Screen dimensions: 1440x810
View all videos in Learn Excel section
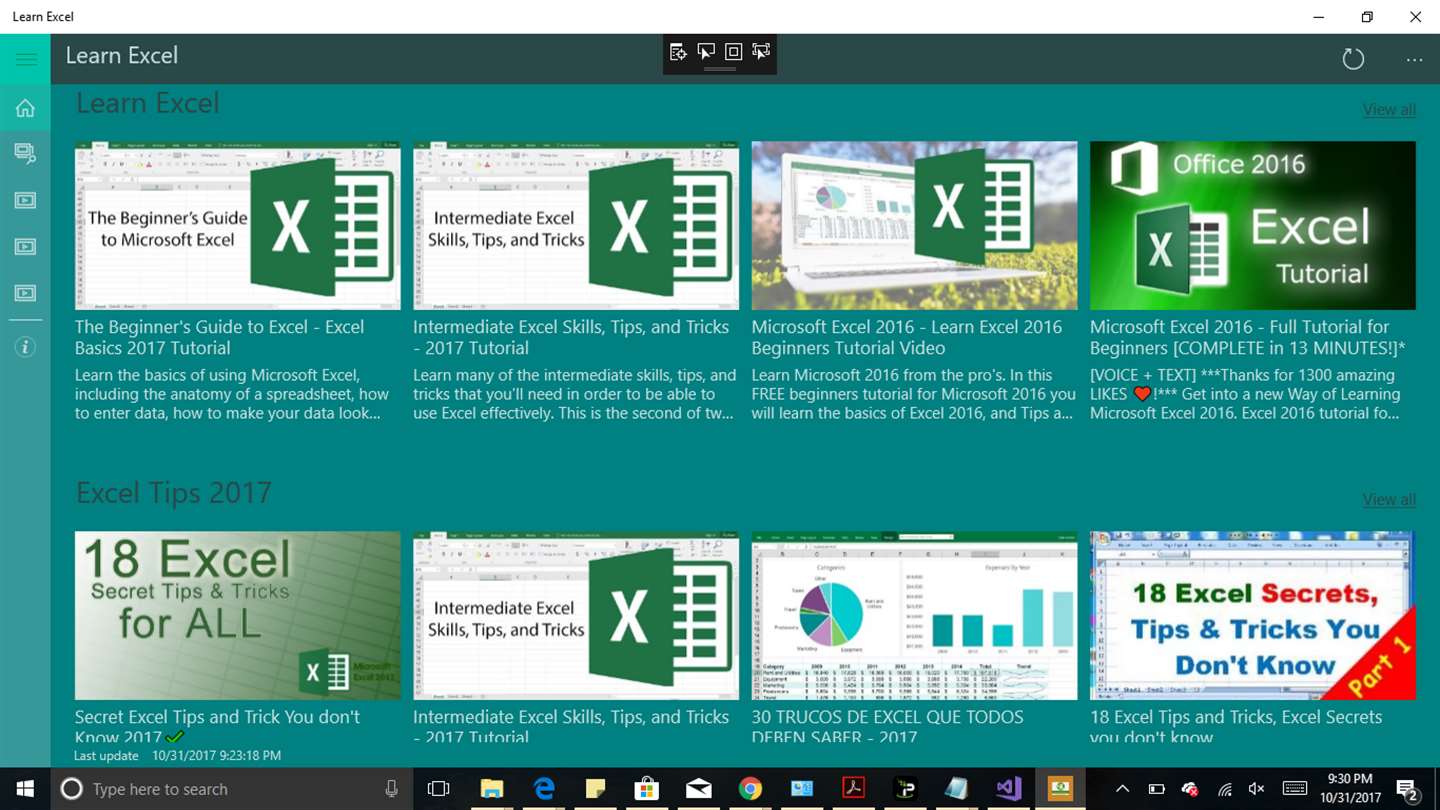click(1389, 110)
